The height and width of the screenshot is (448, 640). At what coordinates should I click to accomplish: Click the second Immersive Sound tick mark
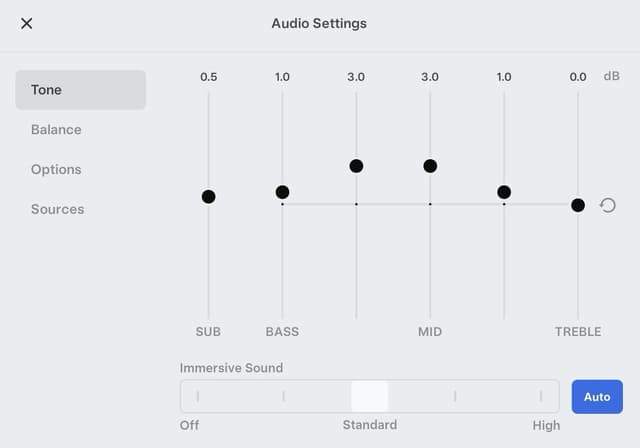[x=284, y=397]
